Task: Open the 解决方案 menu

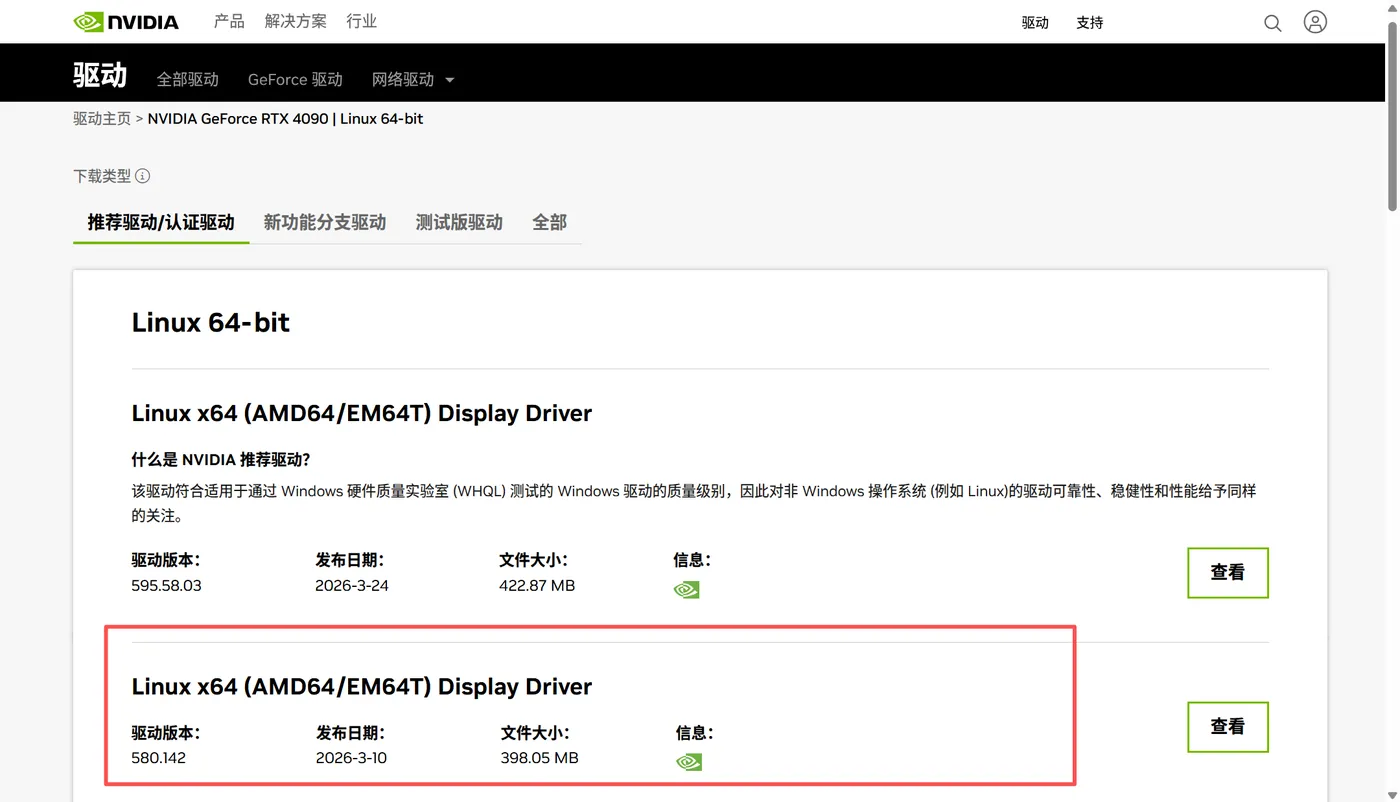Action: 295,21
